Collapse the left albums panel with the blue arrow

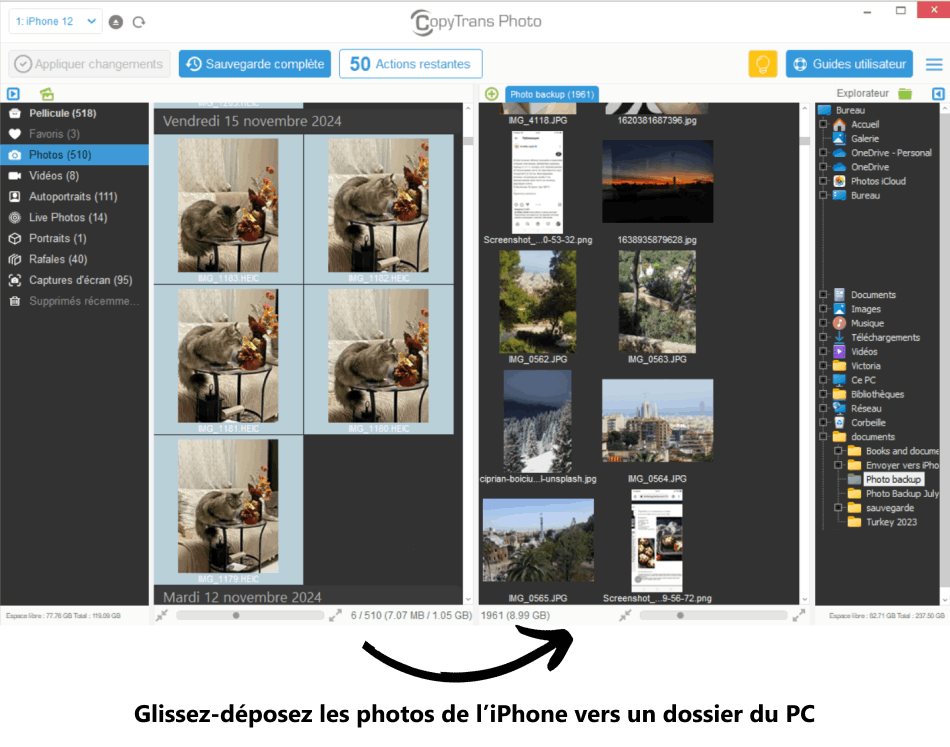coord(13,94)
